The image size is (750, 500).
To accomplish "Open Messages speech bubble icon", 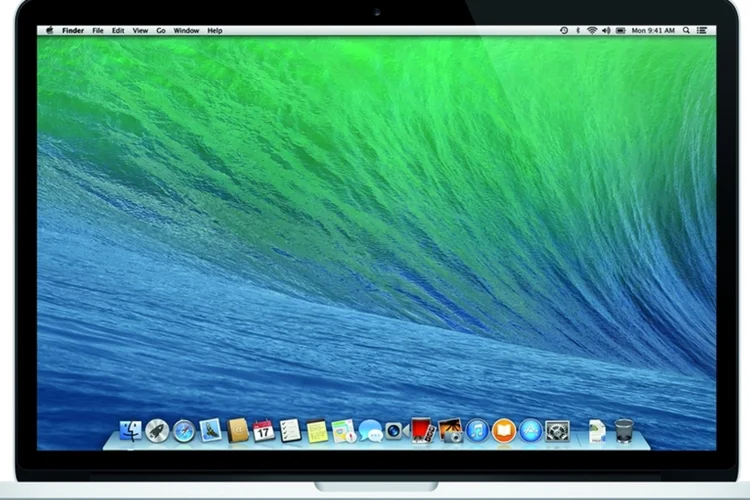I will tap(370, 431).
